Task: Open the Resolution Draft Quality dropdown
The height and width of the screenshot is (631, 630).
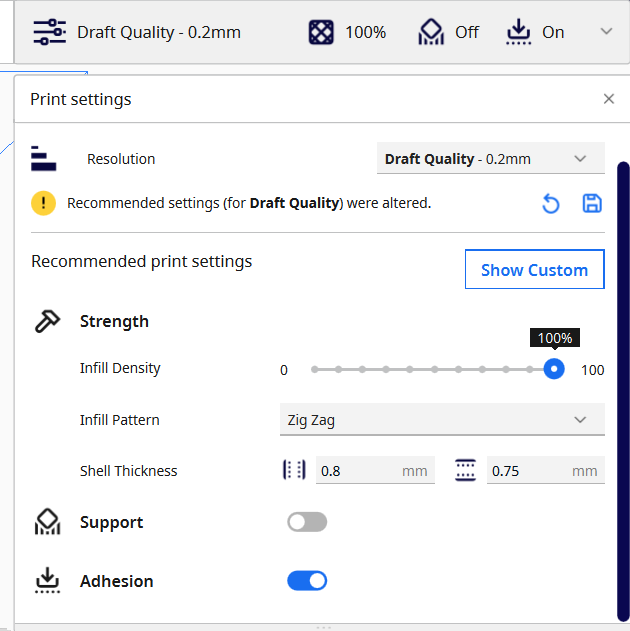Action: (x=491, y=159)
